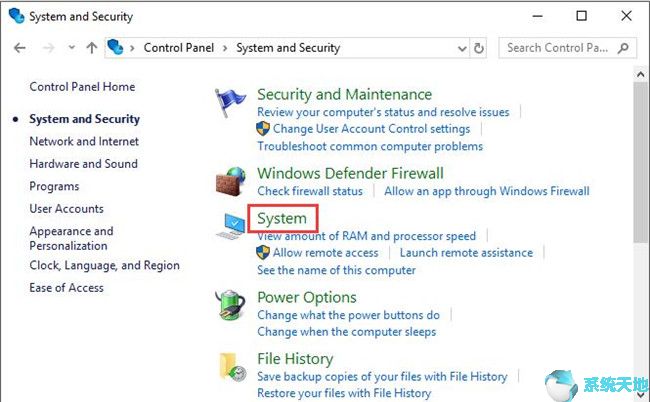This screenshot has height=402, width=650.
Task: Click the Security and Maintenance flag icon
Action: [232, 102]
